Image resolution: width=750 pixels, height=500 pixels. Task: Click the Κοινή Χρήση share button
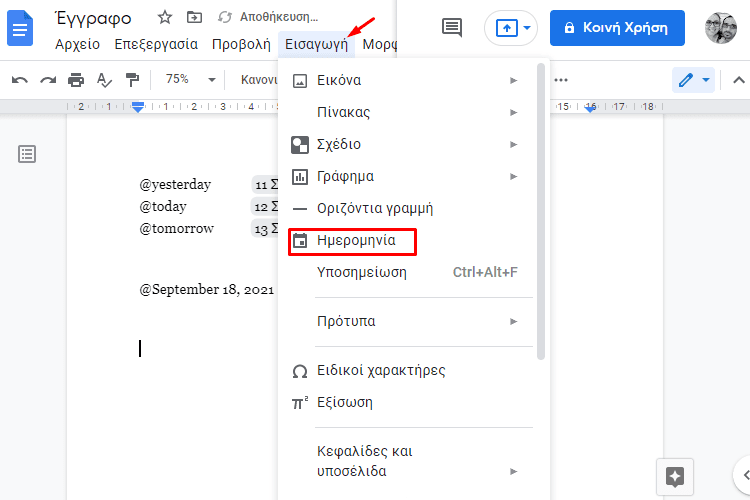pos(617,28)
